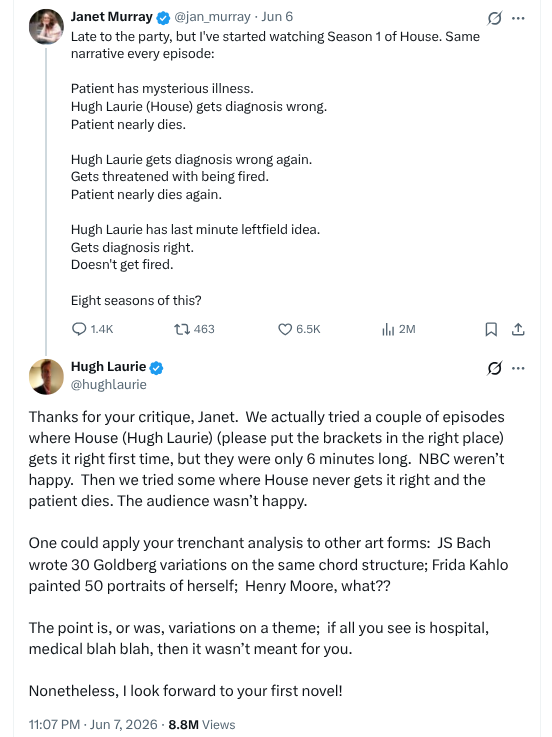The width and height of the screenshot is (552, 737).
Task: Click the Janet Murray display name
Action: point(111,17)
